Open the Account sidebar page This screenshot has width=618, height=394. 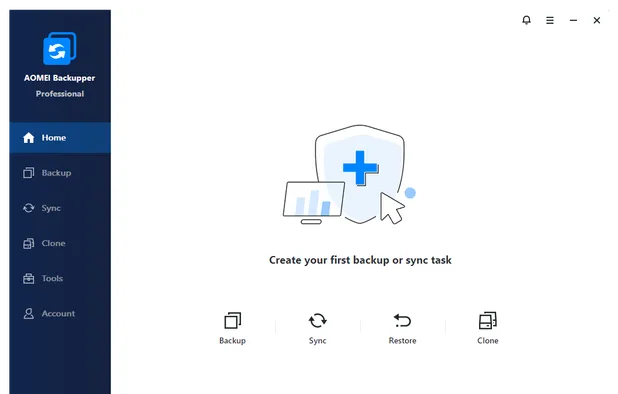coord(60,314)
